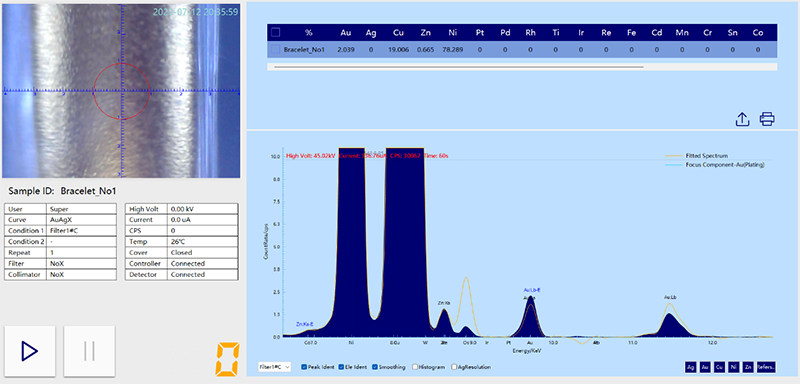The image size is (800, 384).
Task: Pause the measurement with the pause button
Action: (x=89, y=351)
